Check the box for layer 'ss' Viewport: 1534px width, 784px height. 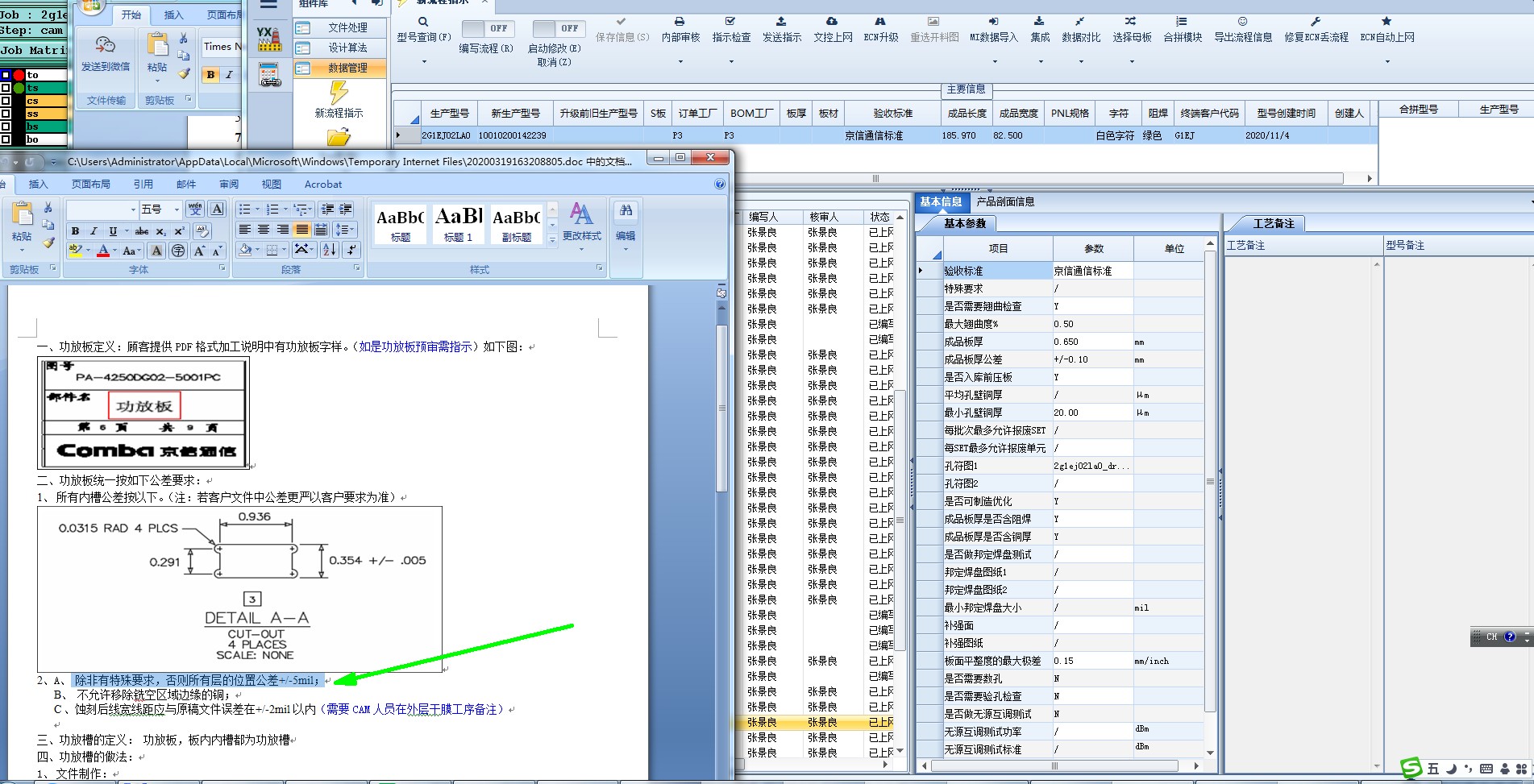tap(6, 114)
